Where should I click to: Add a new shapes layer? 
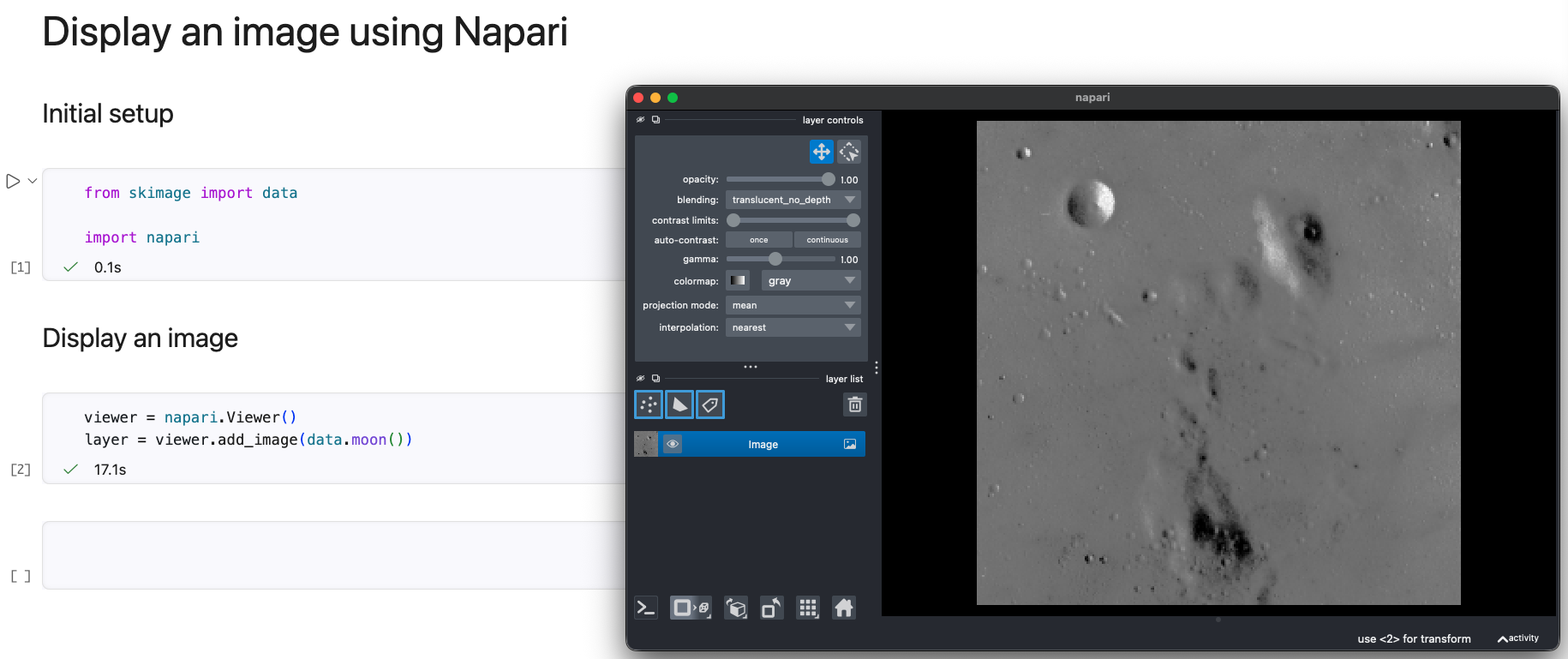tap(679, 404)
